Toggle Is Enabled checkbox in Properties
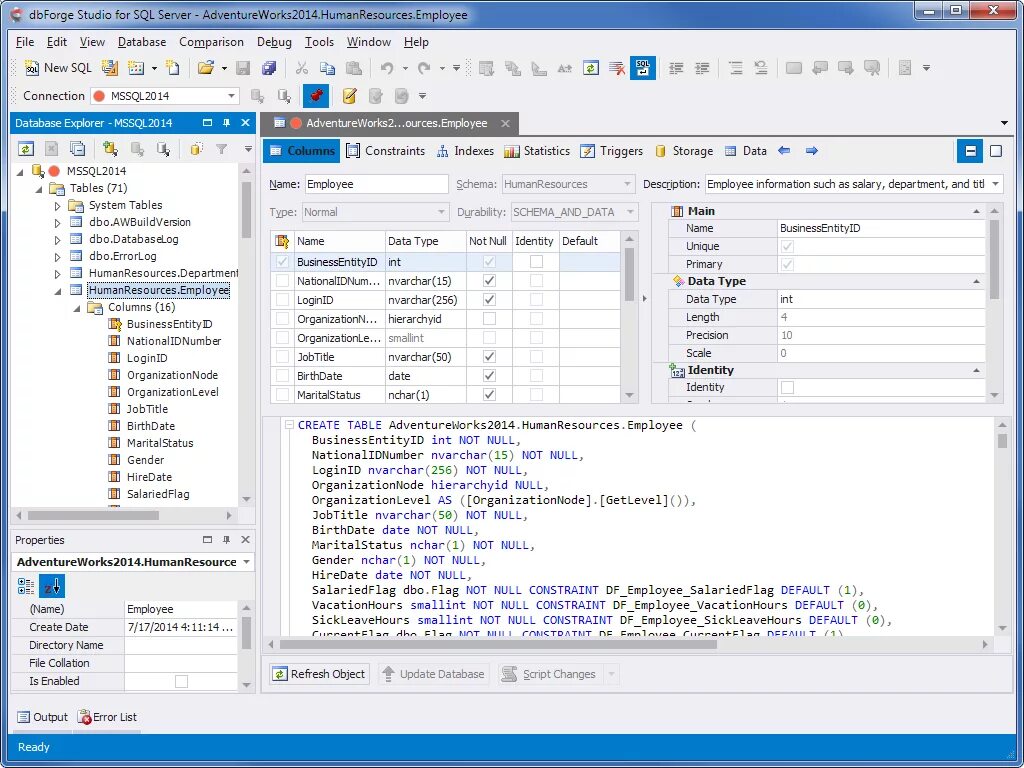 click(x=182, y=681)
